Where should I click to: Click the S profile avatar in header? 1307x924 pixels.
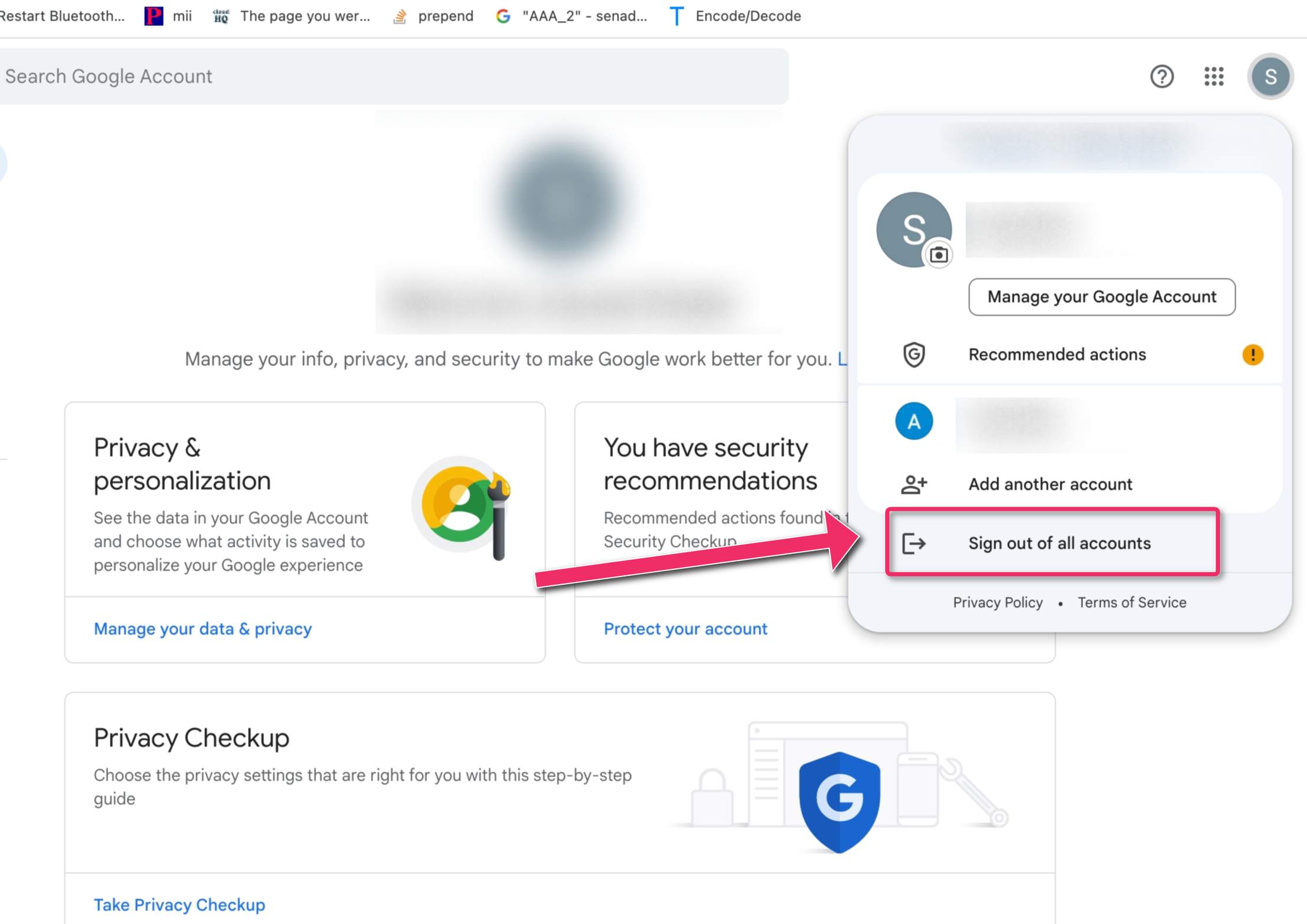click(1270, 76)
